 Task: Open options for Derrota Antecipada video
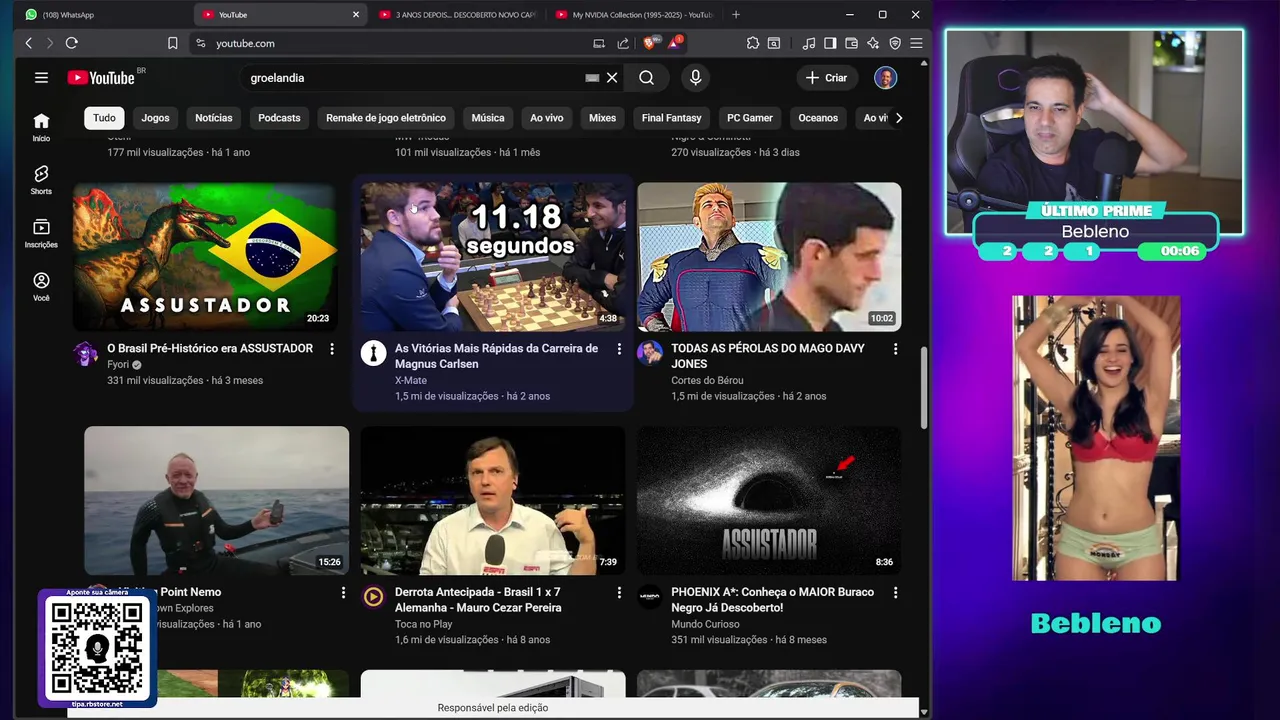point(619,593)
